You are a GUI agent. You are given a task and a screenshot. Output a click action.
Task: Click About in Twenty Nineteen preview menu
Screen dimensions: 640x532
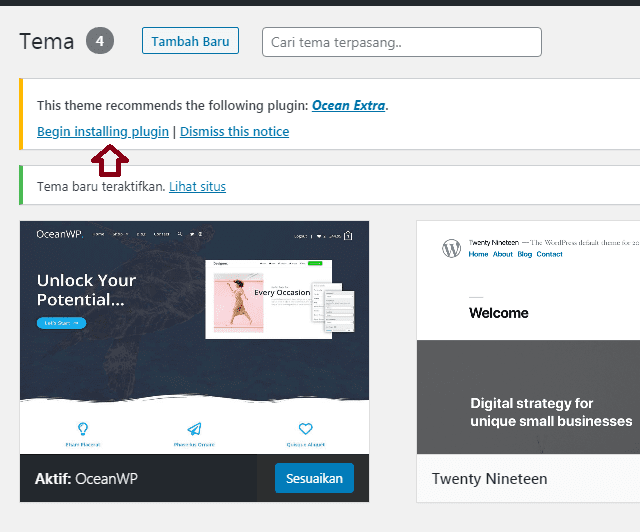(503, 254)
